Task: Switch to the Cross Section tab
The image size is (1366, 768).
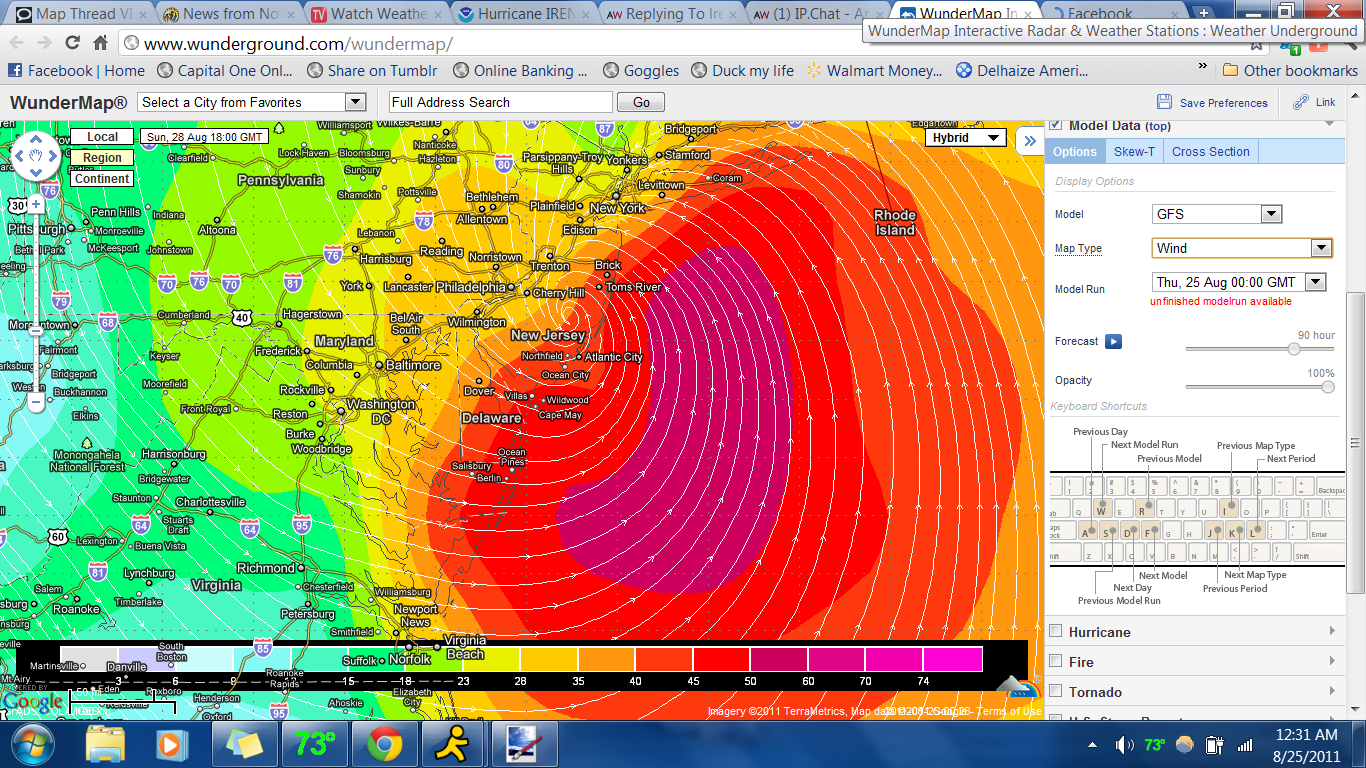Action: (x=1211, y=152)
